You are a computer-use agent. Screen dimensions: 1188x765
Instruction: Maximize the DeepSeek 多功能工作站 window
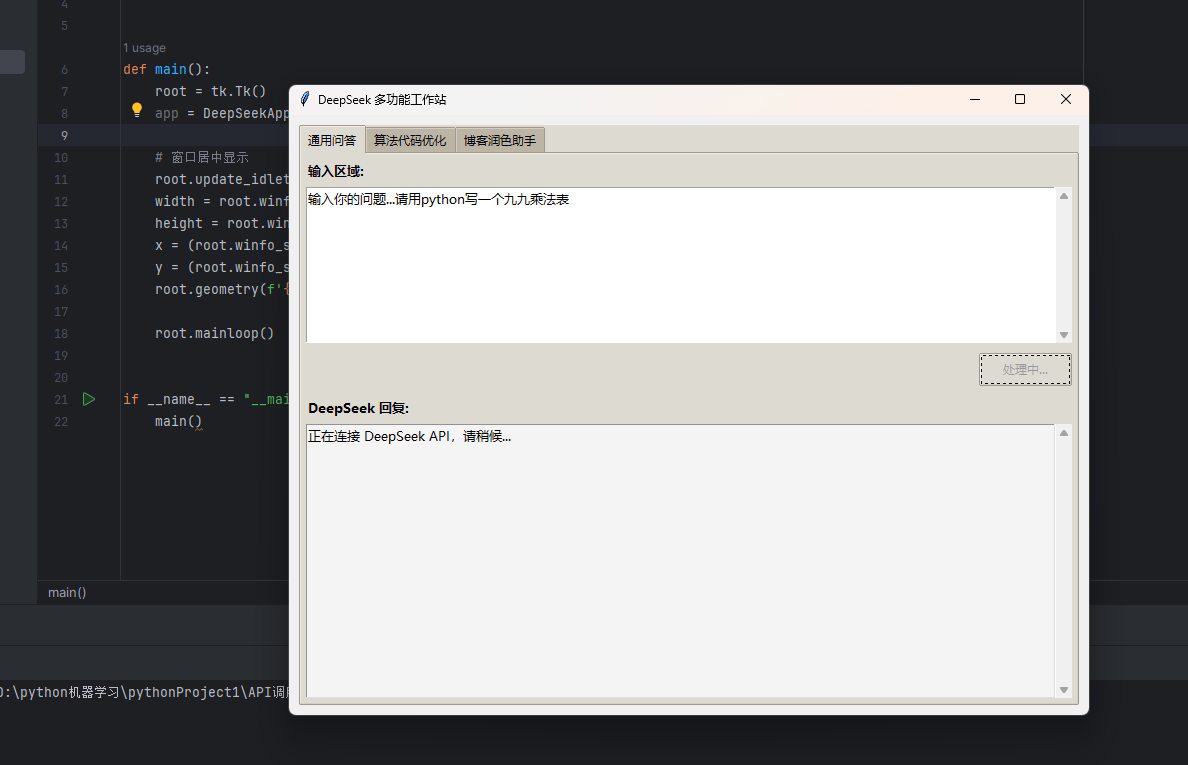1020,99
